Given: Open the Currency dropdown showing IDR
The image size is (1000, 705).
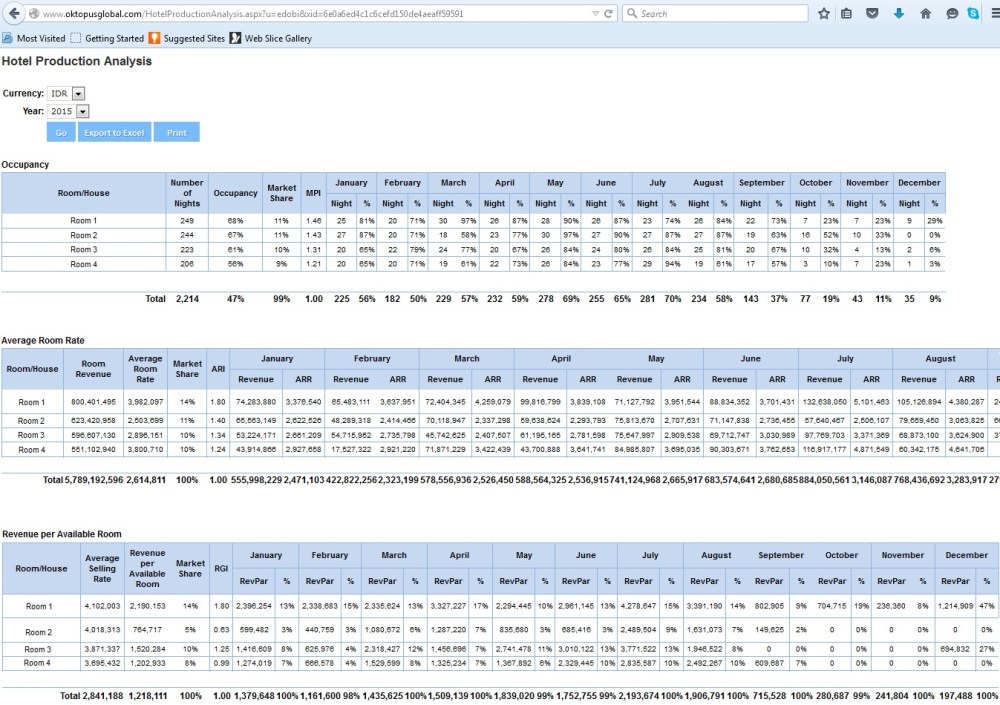Looking at the screenshot, I should [65, 93].
